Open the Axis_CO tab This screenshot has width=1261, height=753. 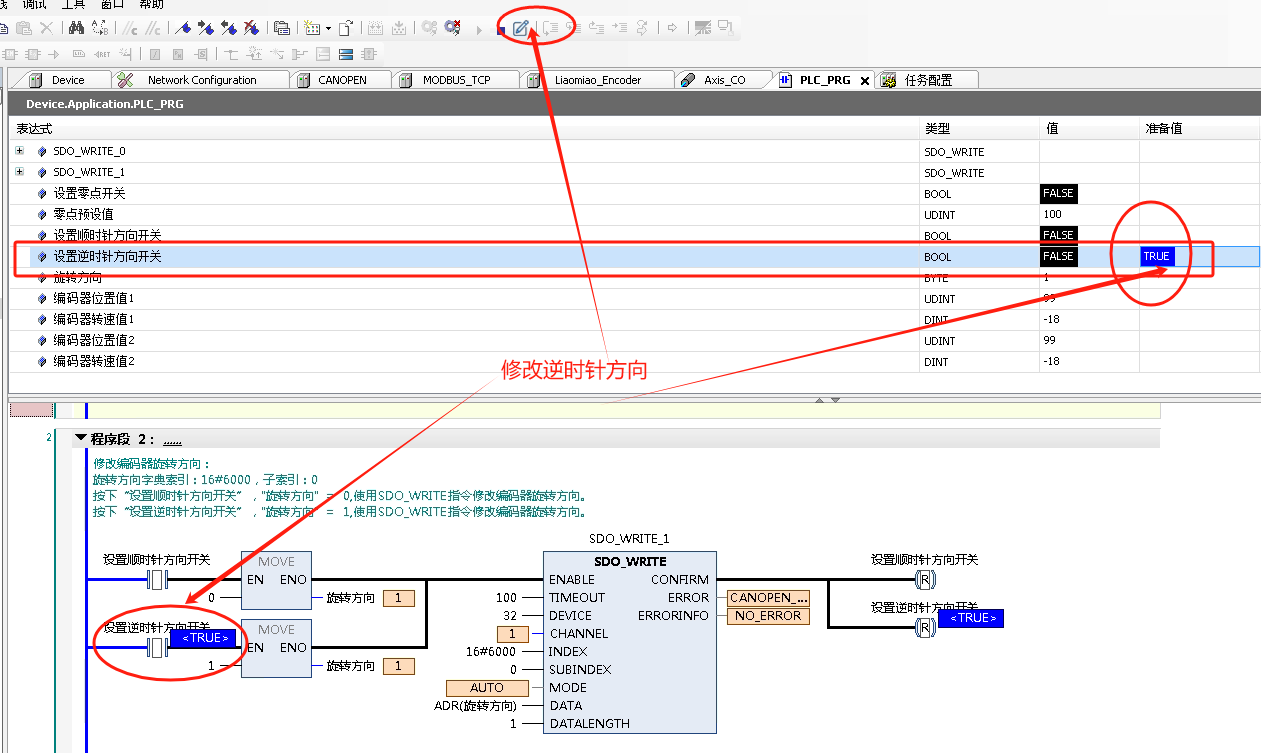pos(724,80)
